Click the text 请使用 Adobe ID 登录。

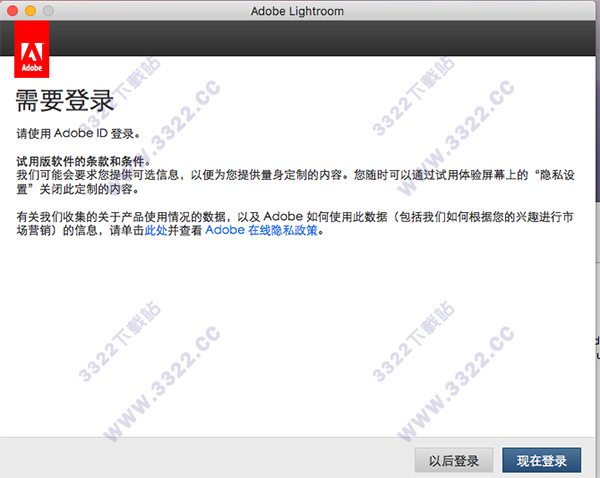pyautogui.click(x=78, y=134)
